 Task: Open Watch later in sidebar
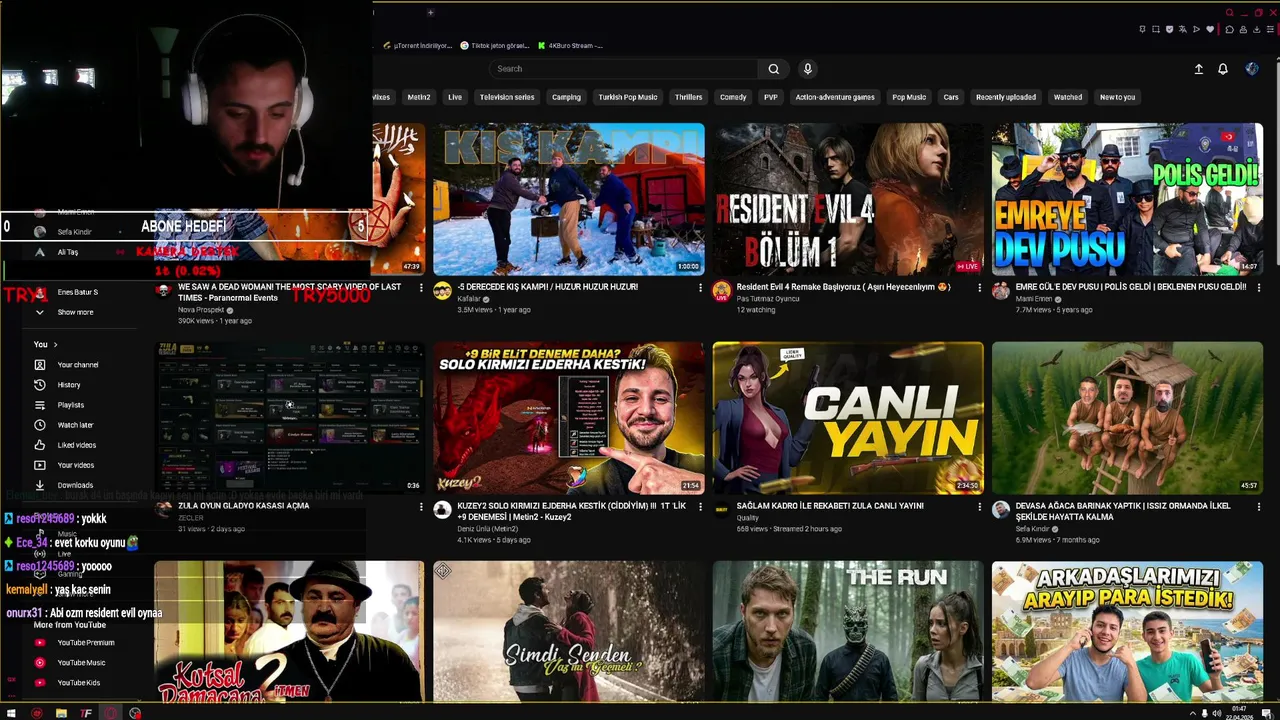click(x=75, y=425)
